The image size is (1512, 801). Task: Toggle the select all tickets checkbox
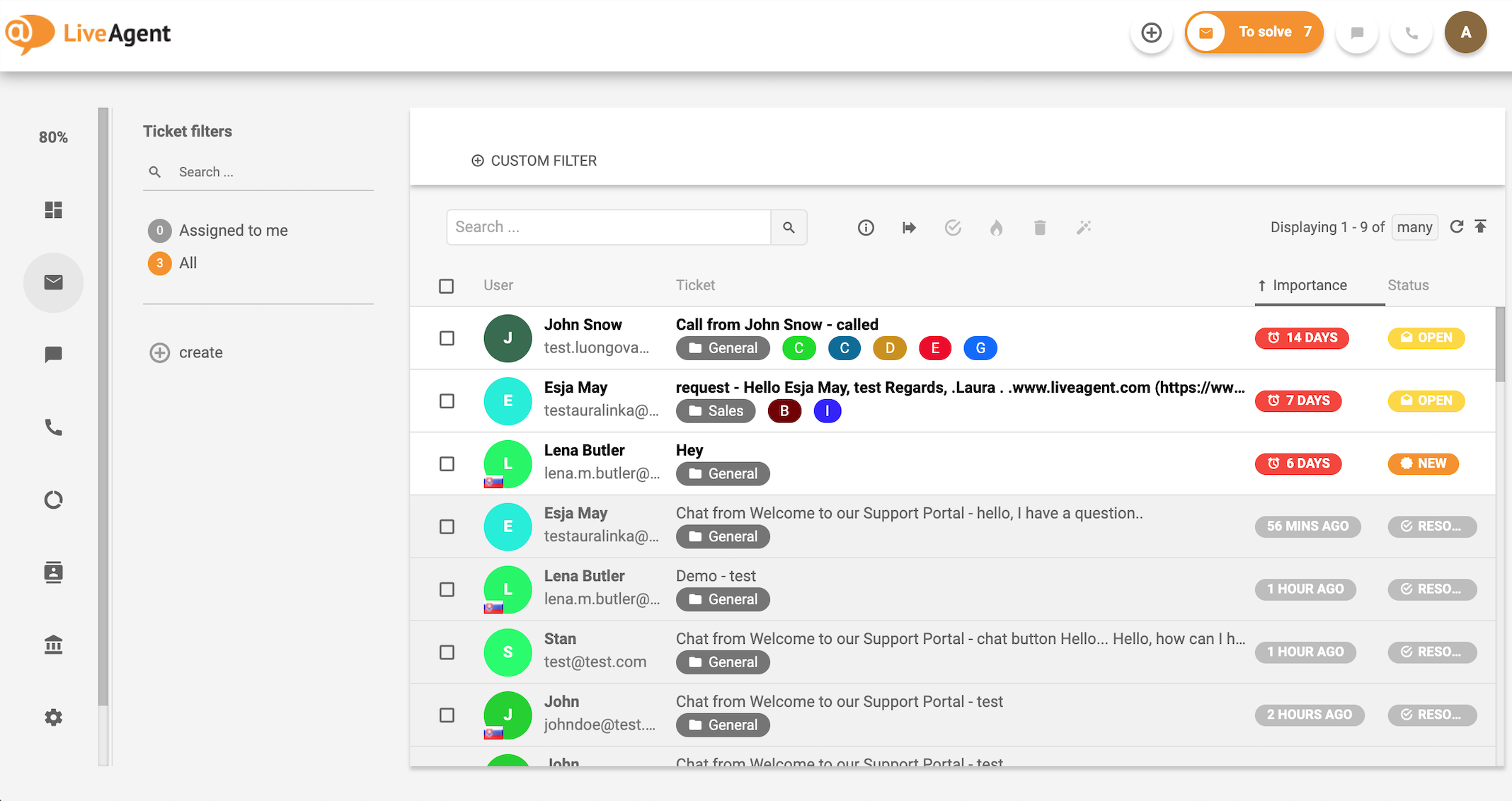click(x=446, y=286)
